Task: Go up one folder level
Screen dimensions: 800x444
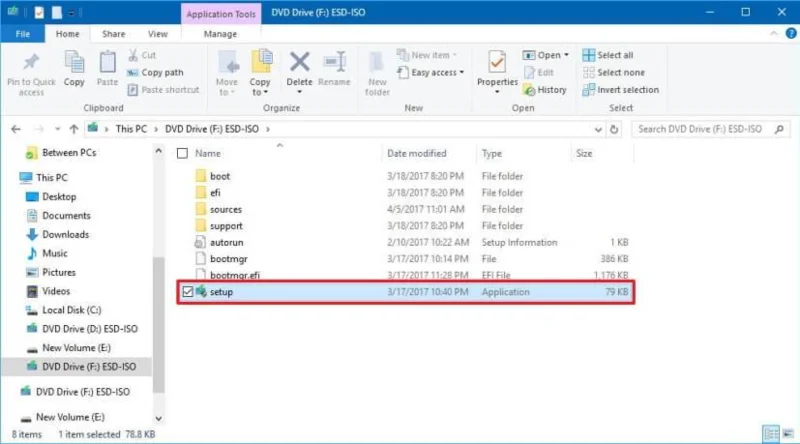Action: click(74, 129)
